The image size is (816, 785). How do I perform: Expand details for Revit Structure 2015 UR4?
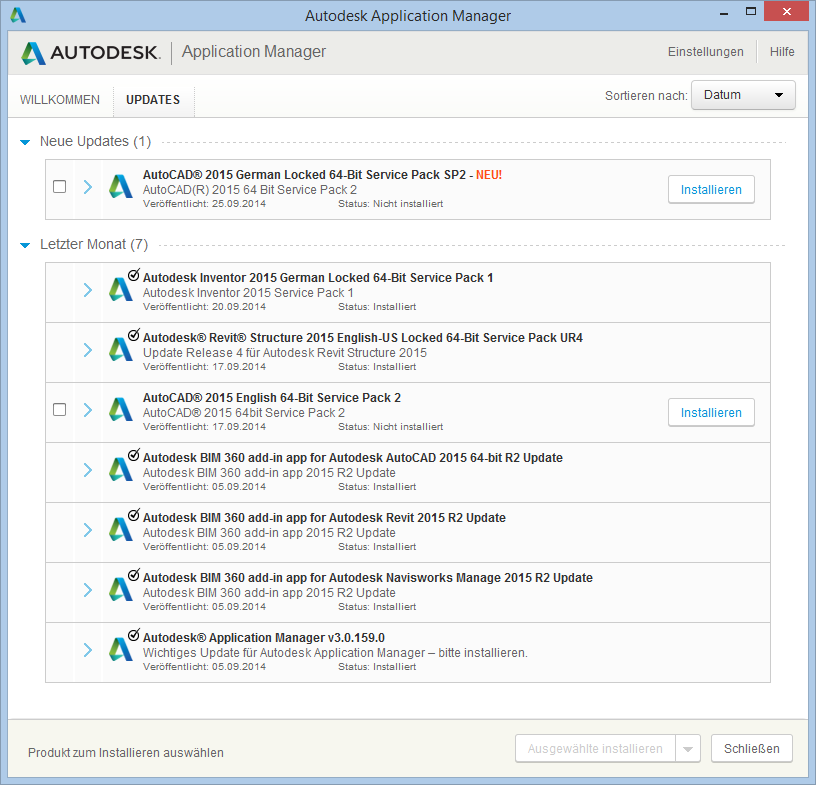click(x=88, y=350)
